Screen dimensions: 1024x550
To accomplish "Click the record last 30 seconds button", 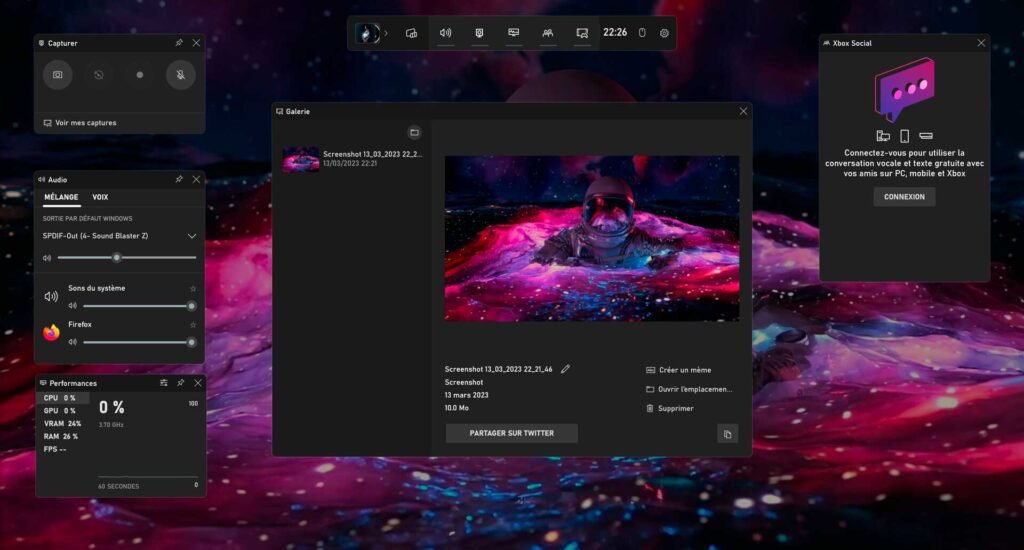I will point(99,75).
